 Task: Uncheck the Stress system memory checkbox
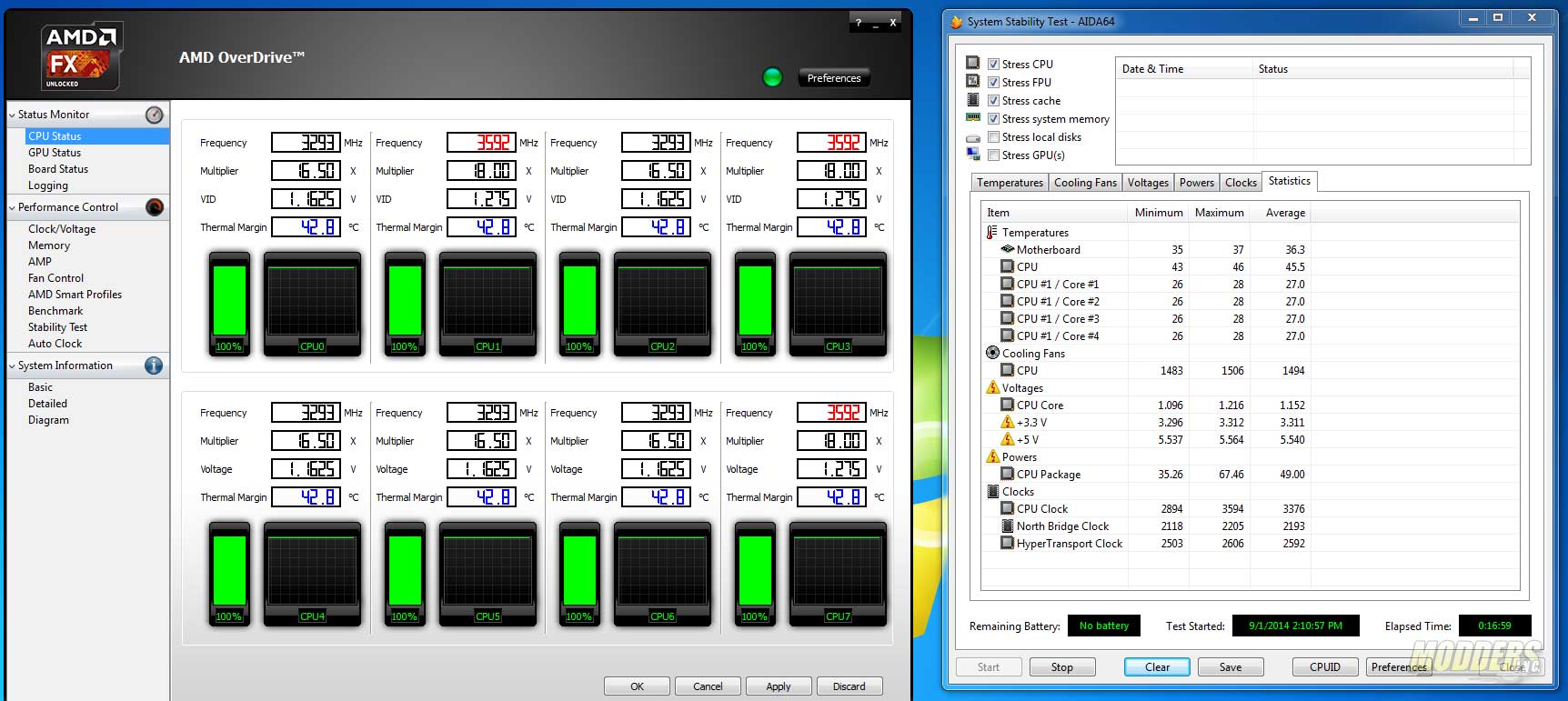coord(993,119)
